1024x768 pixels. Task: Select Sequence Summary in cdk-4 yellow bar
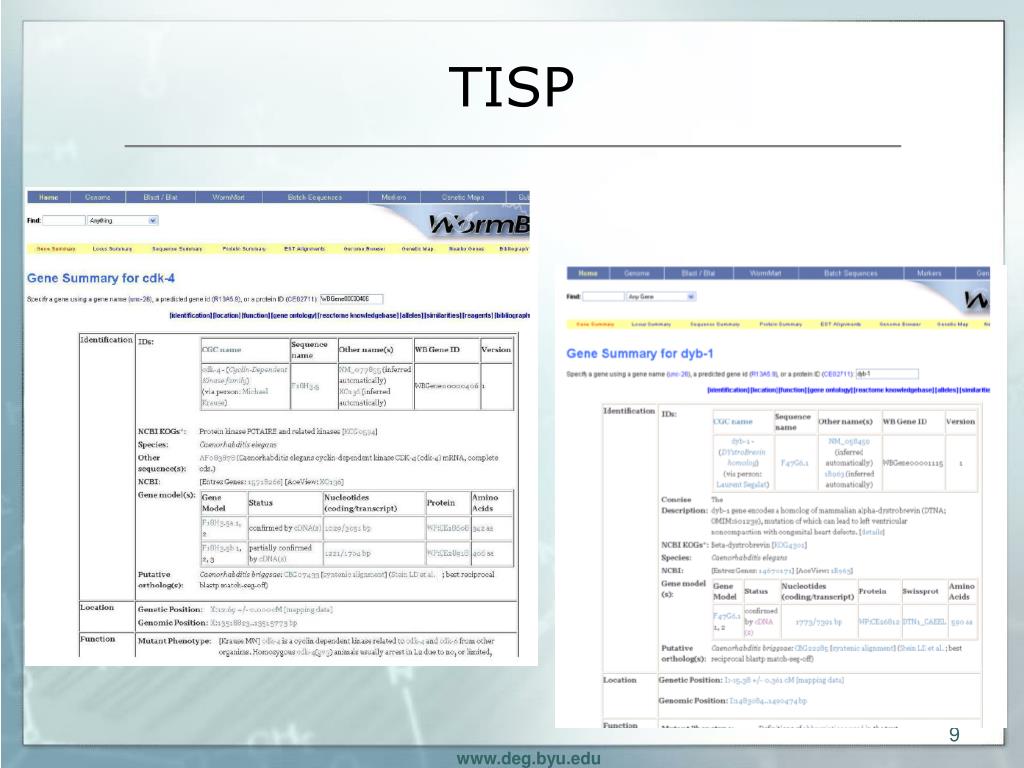point(177,249)
